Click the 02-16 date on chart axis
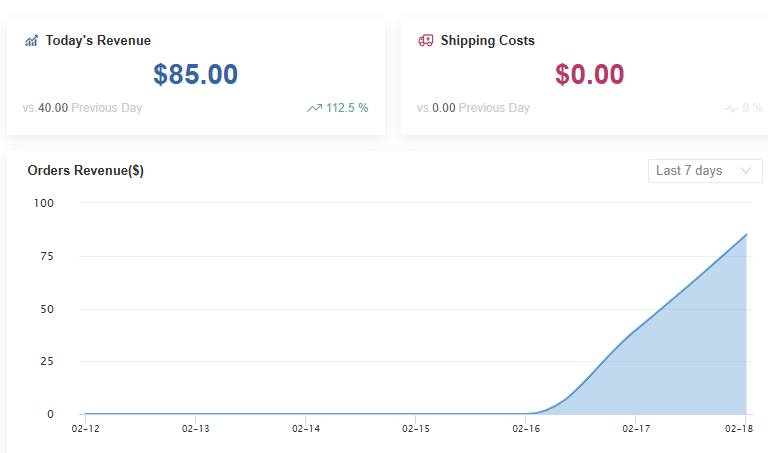 tap(526, 428)
